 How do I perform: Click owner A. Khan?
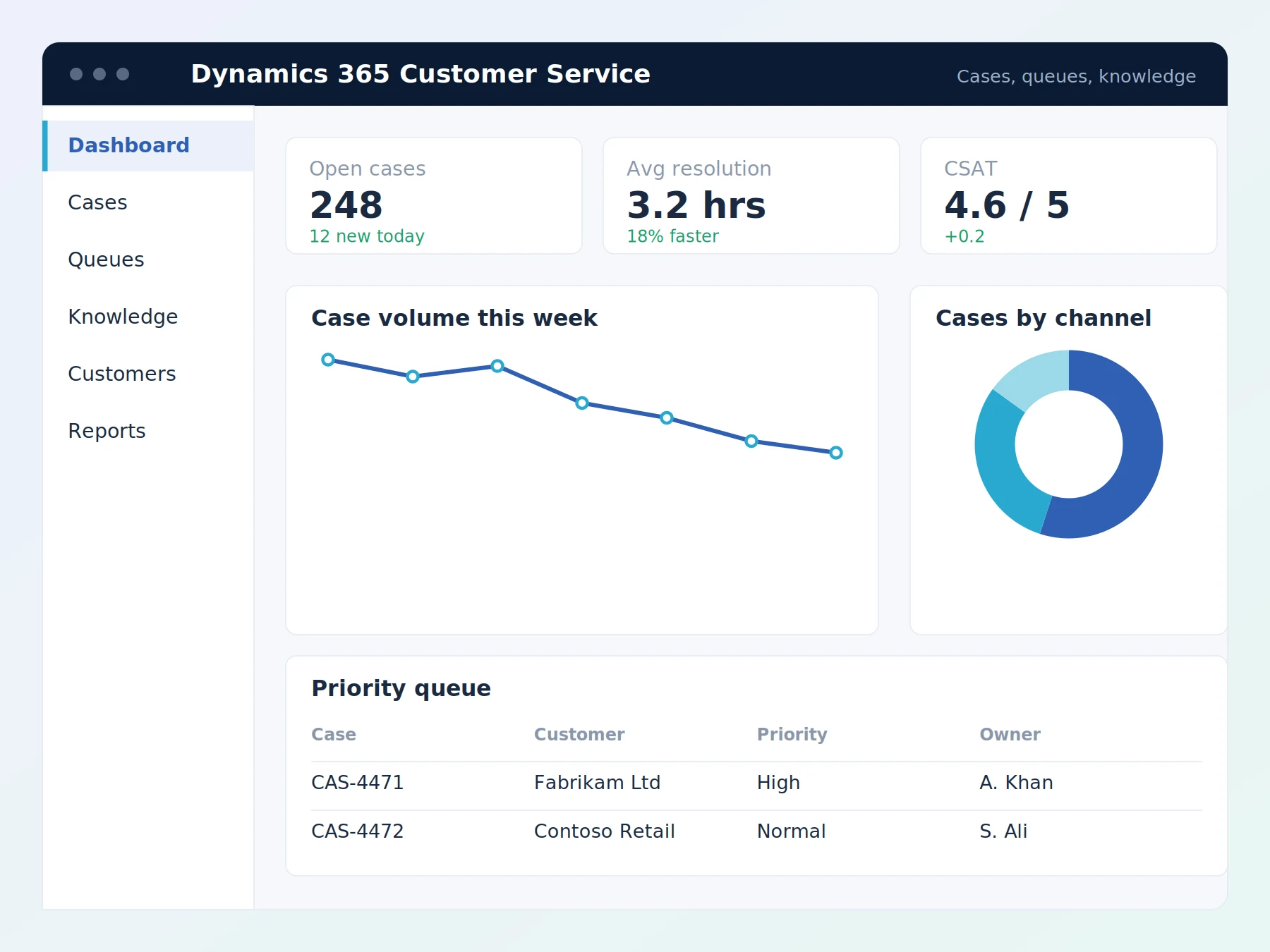(1016, 783)
